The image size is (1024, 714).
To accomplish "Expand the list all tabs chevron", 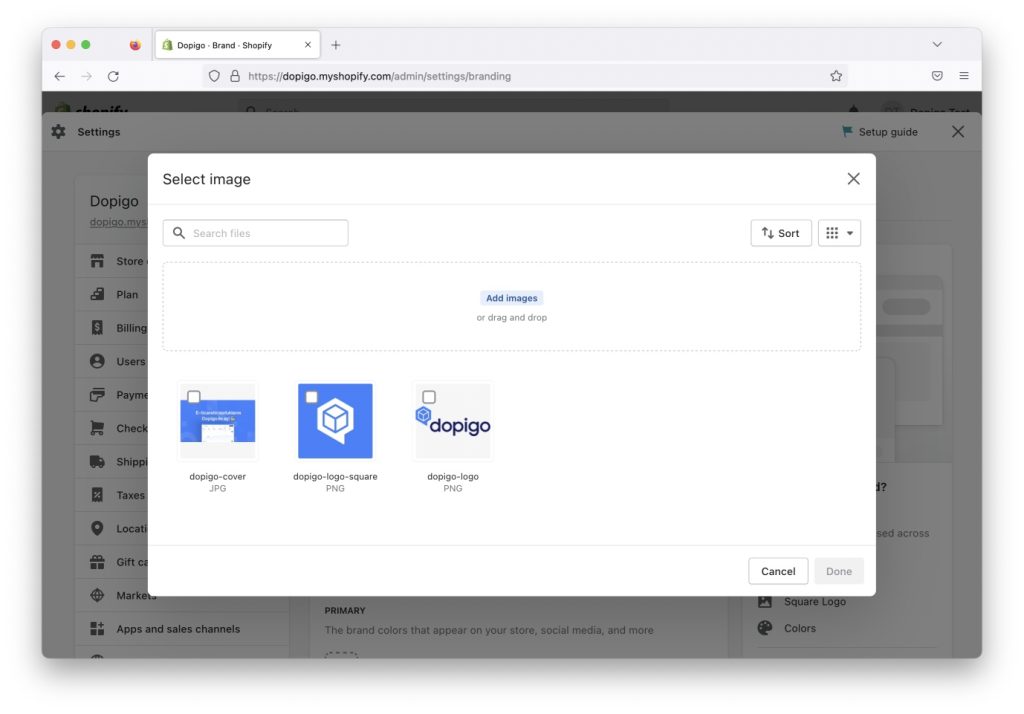I will [x=937, y=44].
